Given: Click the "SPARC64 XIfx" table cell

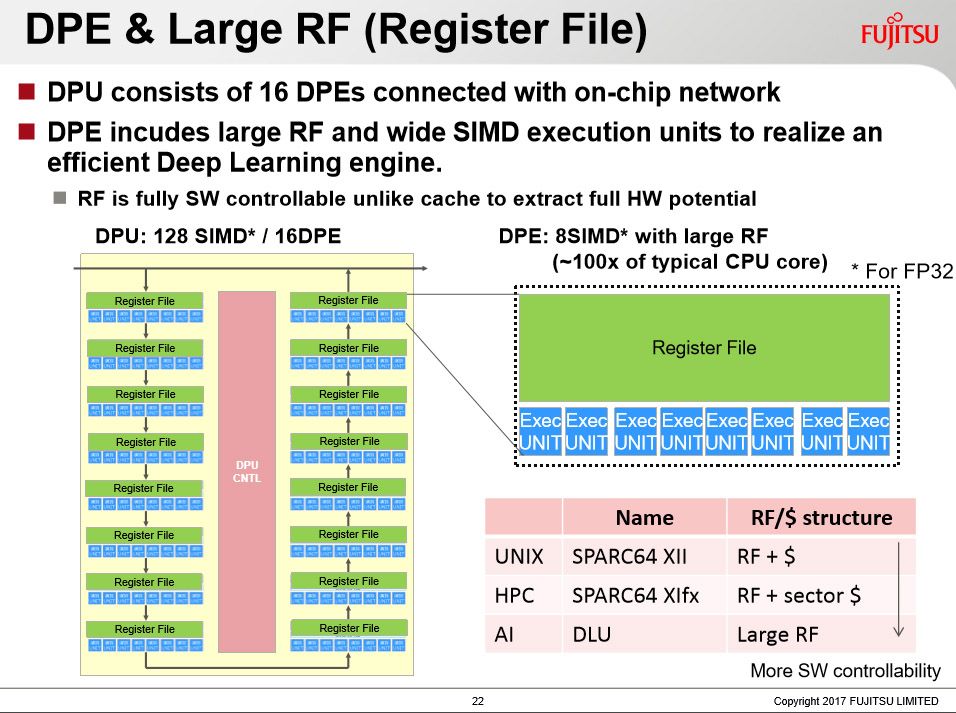Looking at the screenshot, I should point(644,595).
